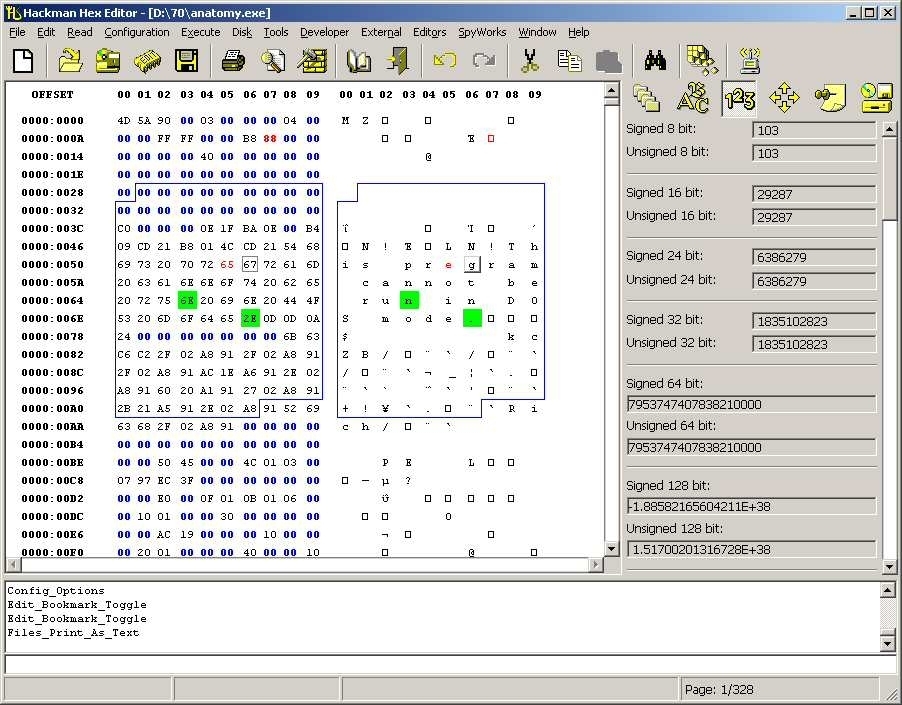
Task: Click the hex view horizontal scroll left arrow
Action: point(13,565)
